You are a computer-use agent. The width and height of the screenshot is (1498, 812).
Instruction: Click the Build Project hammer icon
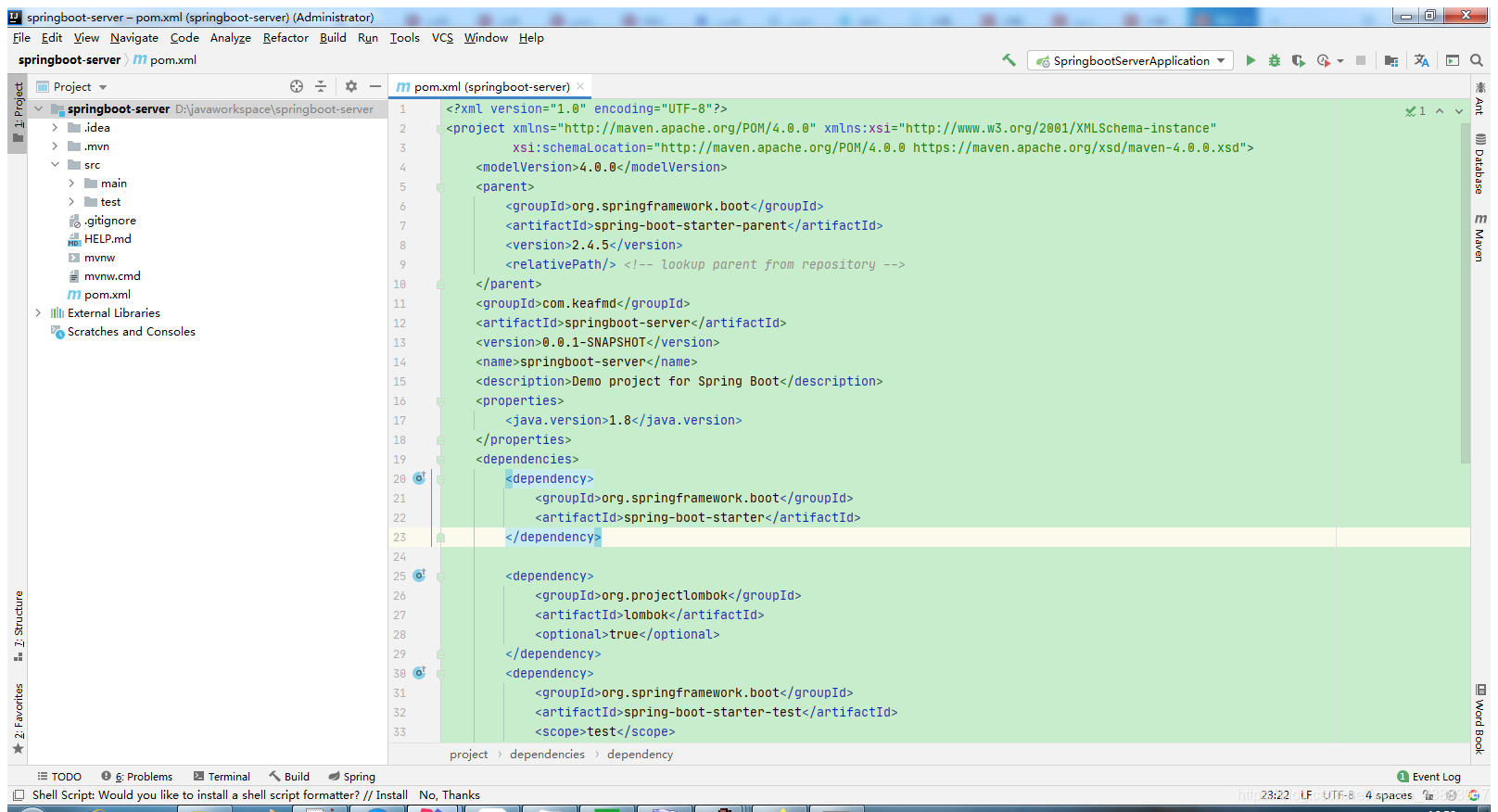point(1009,60)
